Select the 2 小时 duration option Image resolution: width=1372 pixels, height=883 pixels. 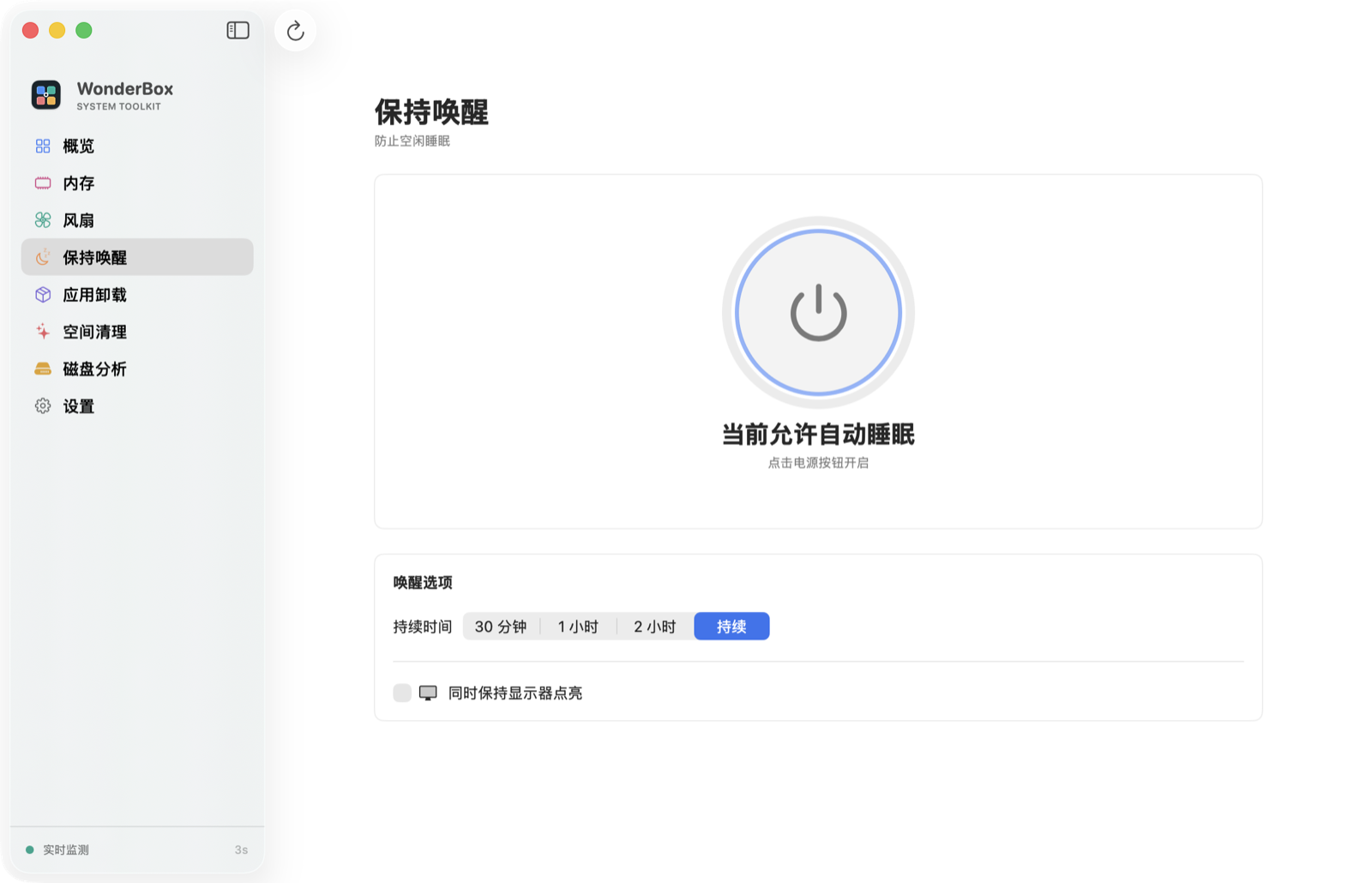tap(654, 627)
